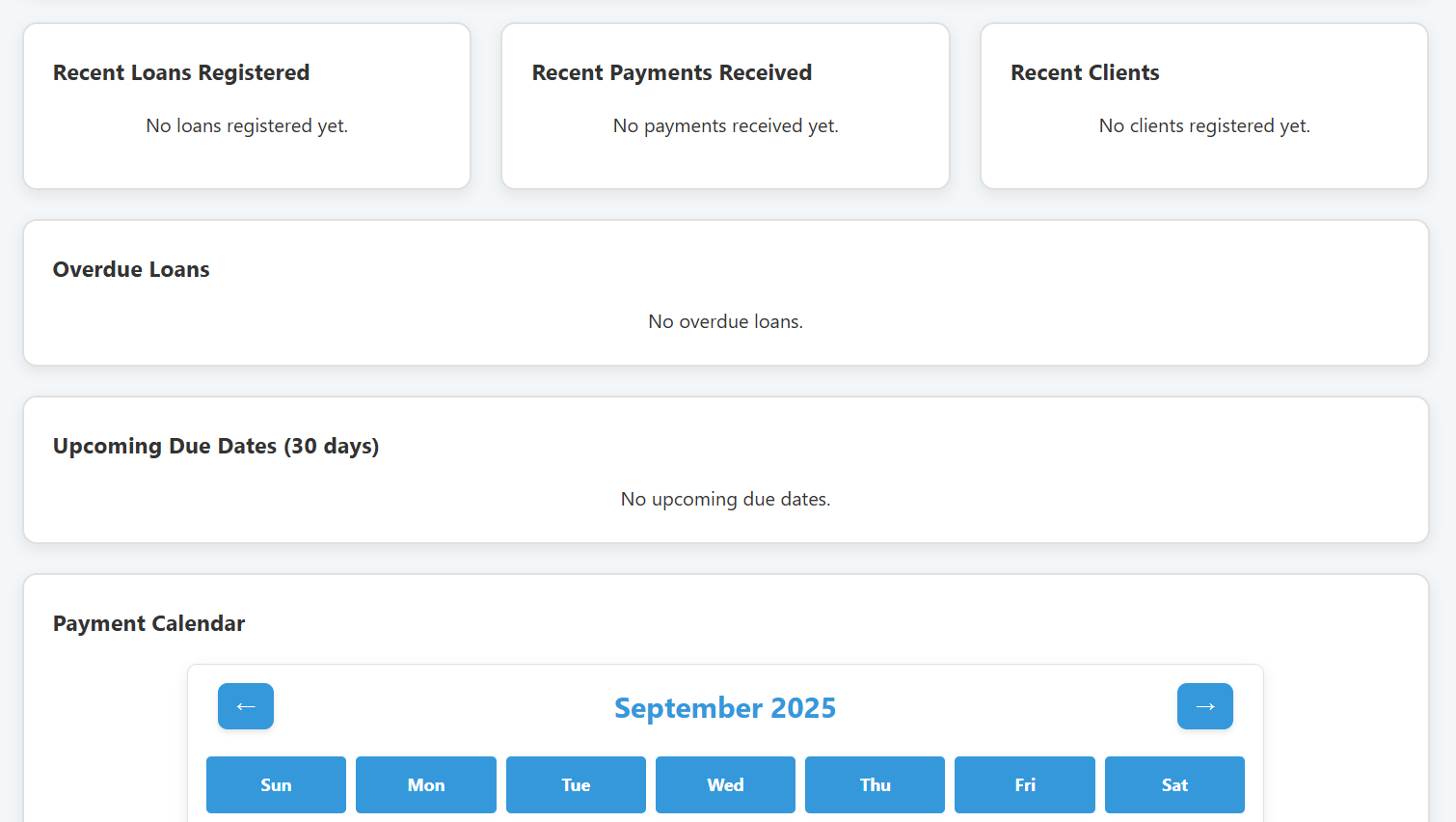Click the 'No upcoming due dates.' message
Image resolution: width=1456 pixels, height=822 pixels.
pos(726,499)
